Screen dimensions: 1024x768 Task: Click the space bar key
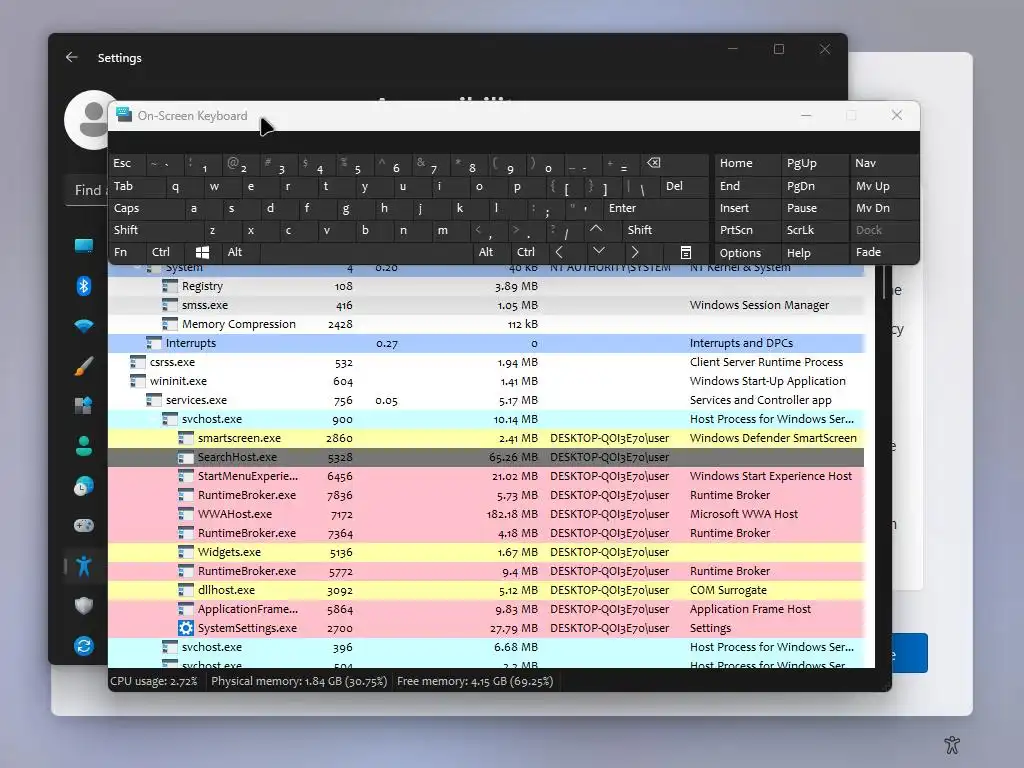click(x=366, y=252)
